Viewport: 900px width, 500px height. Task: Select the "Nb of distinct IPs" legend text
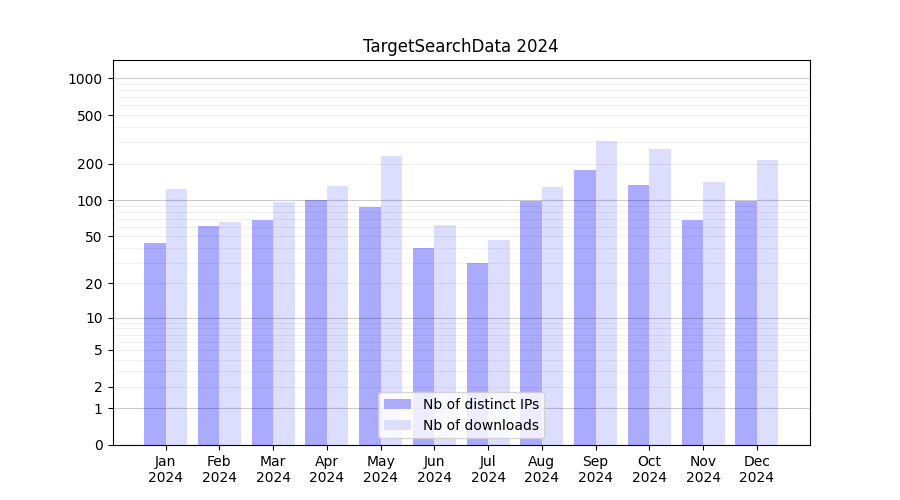(x=480, y=404)
